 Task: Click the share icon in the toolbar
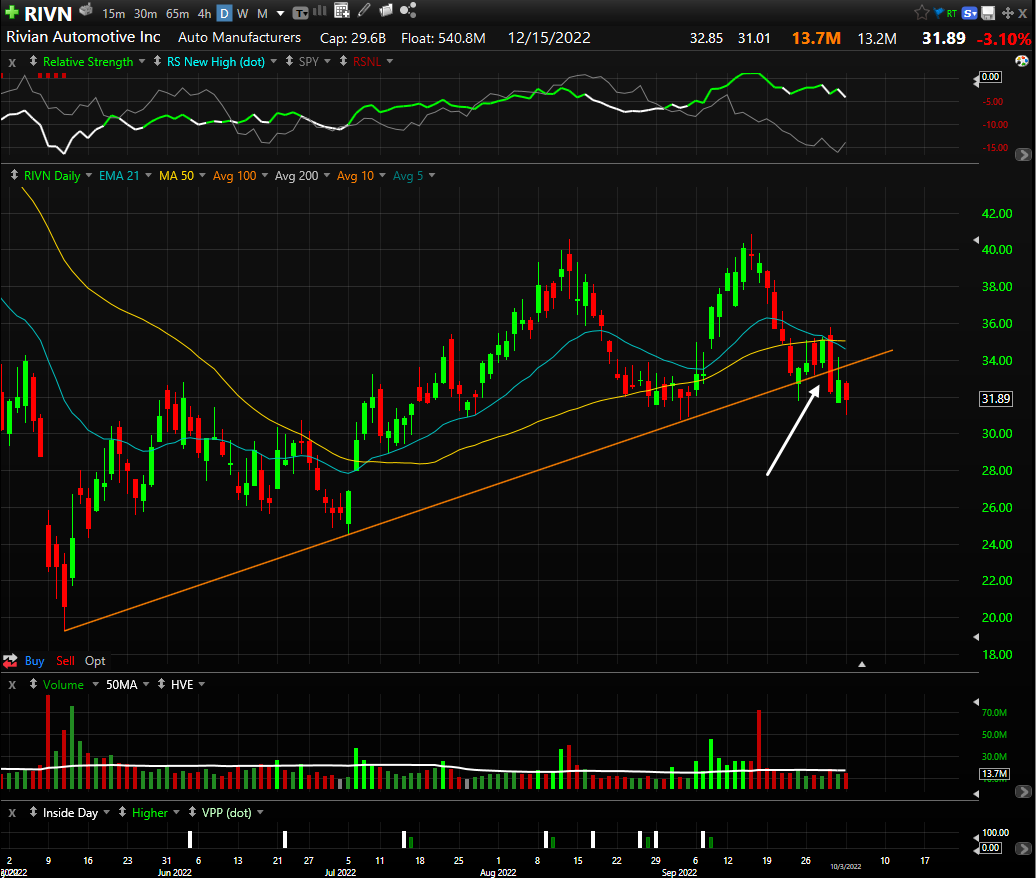pos(408,11)
